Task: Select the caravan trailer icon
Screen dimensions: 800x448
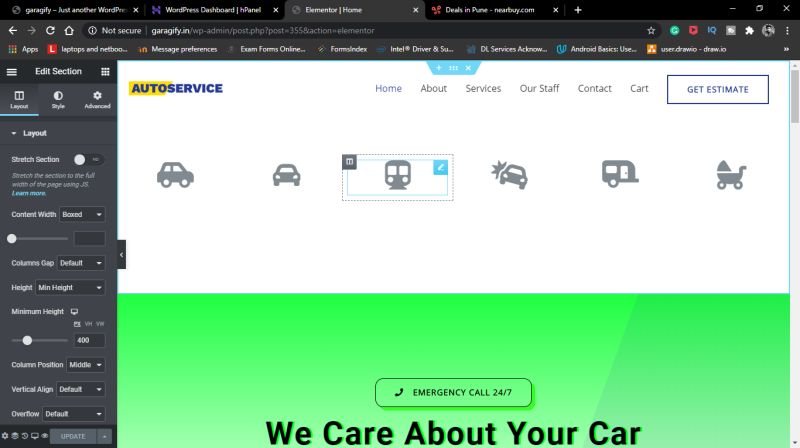Action: tap(620, 174)
